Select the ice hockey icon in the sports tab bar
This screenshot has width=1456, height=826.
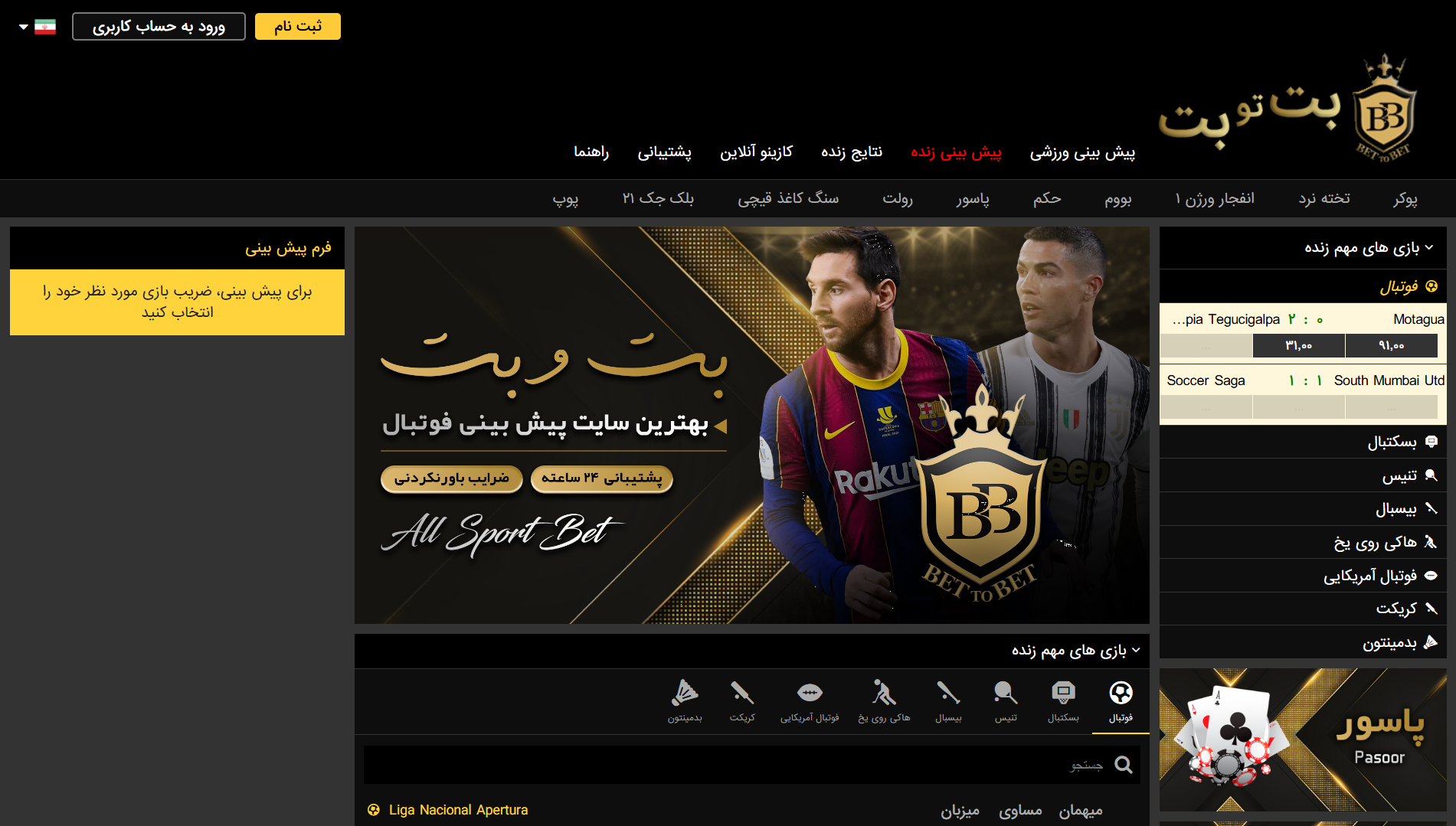coord(884,693)
